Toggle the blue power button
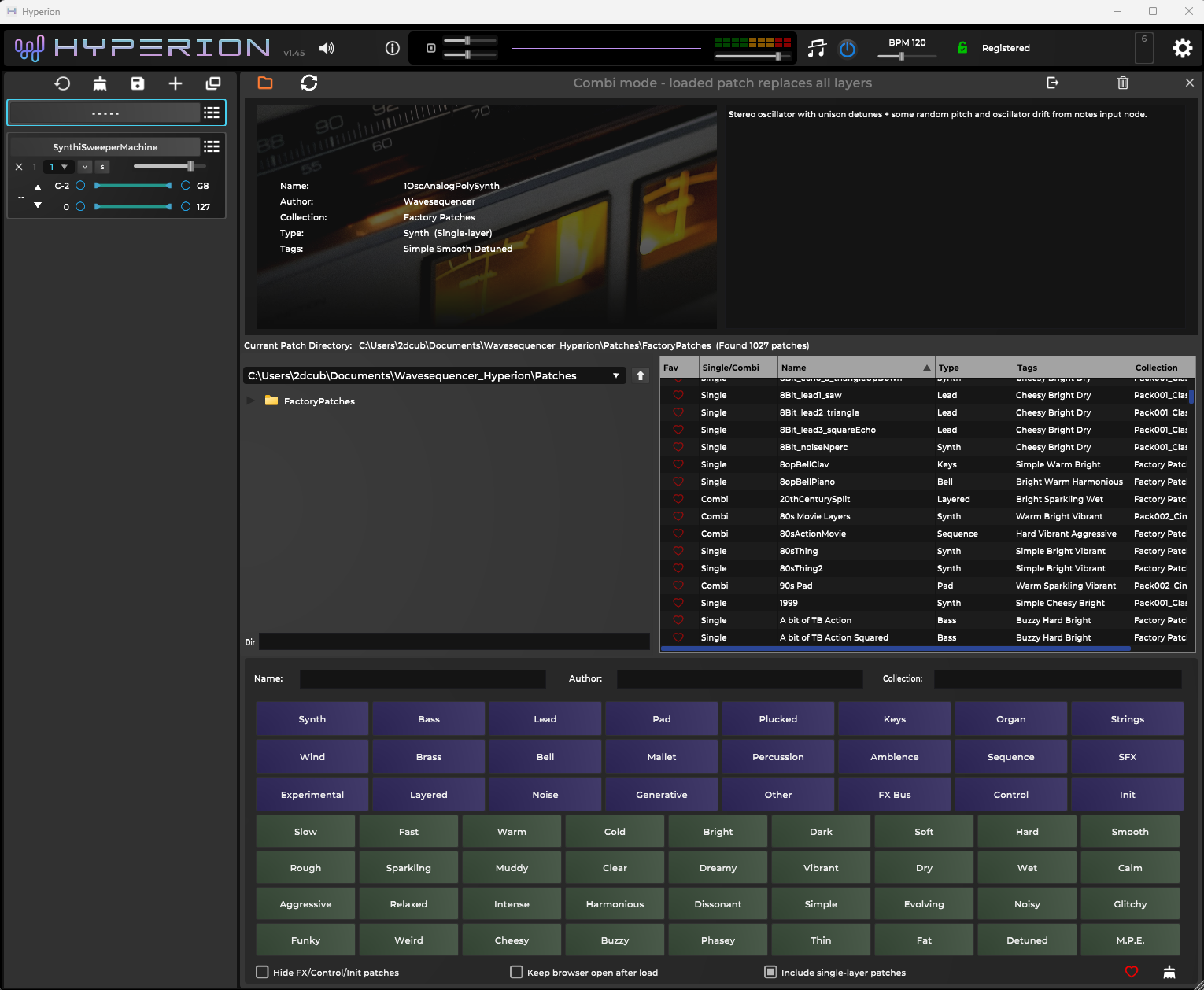The height and width of the screenshot is (990, 1204). (848, 49)
